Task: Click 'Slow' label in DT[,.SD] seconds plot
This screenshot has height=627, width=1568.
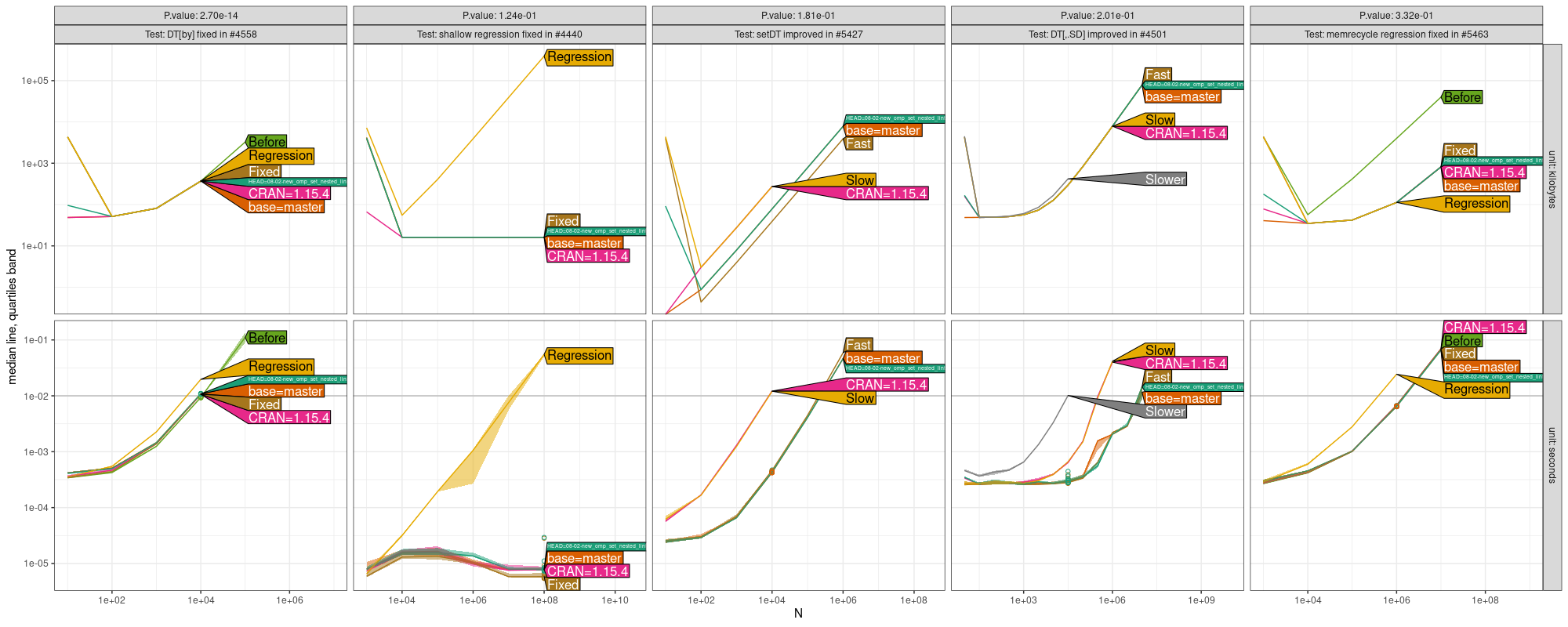Action: [1160, 350]
